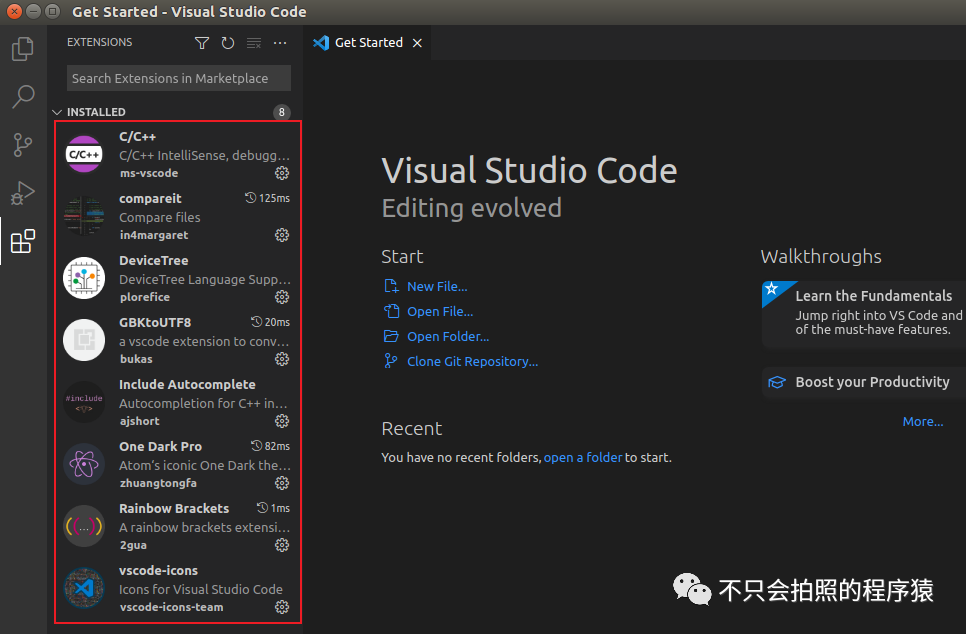Click the EXTENSIONS panel title
This screenshot has height=634, width=966.
99,43
